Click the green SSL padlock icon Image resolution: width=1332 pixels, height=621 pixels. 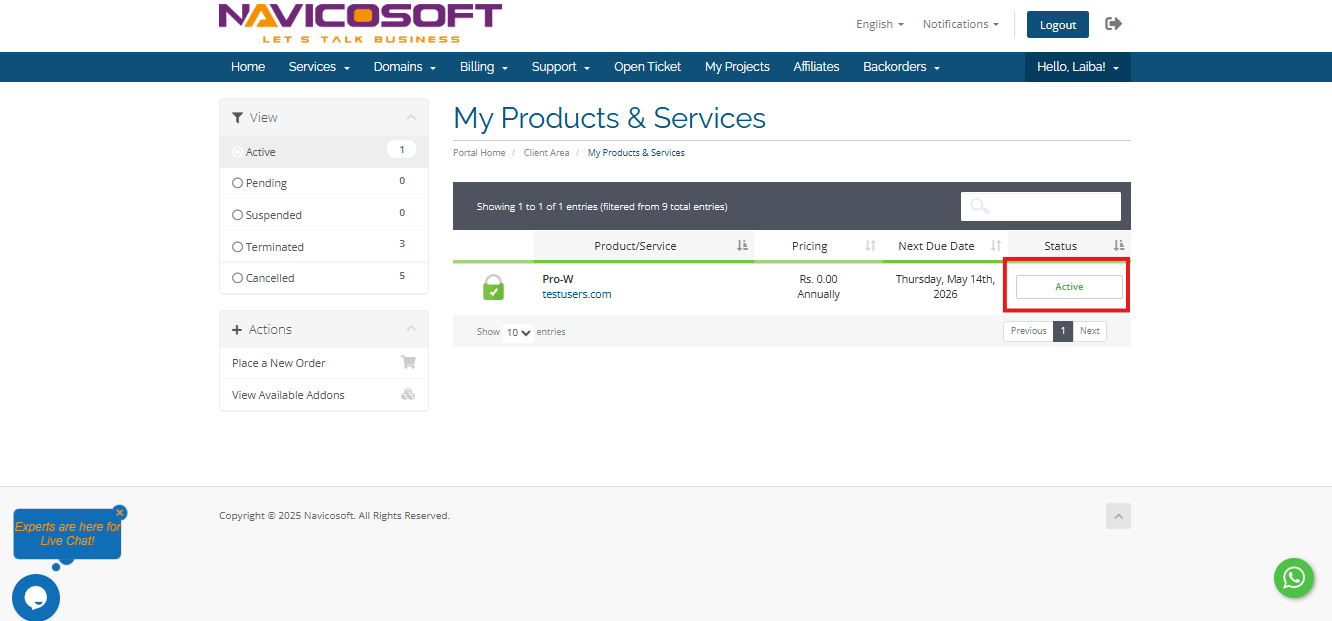coord(493,287)
